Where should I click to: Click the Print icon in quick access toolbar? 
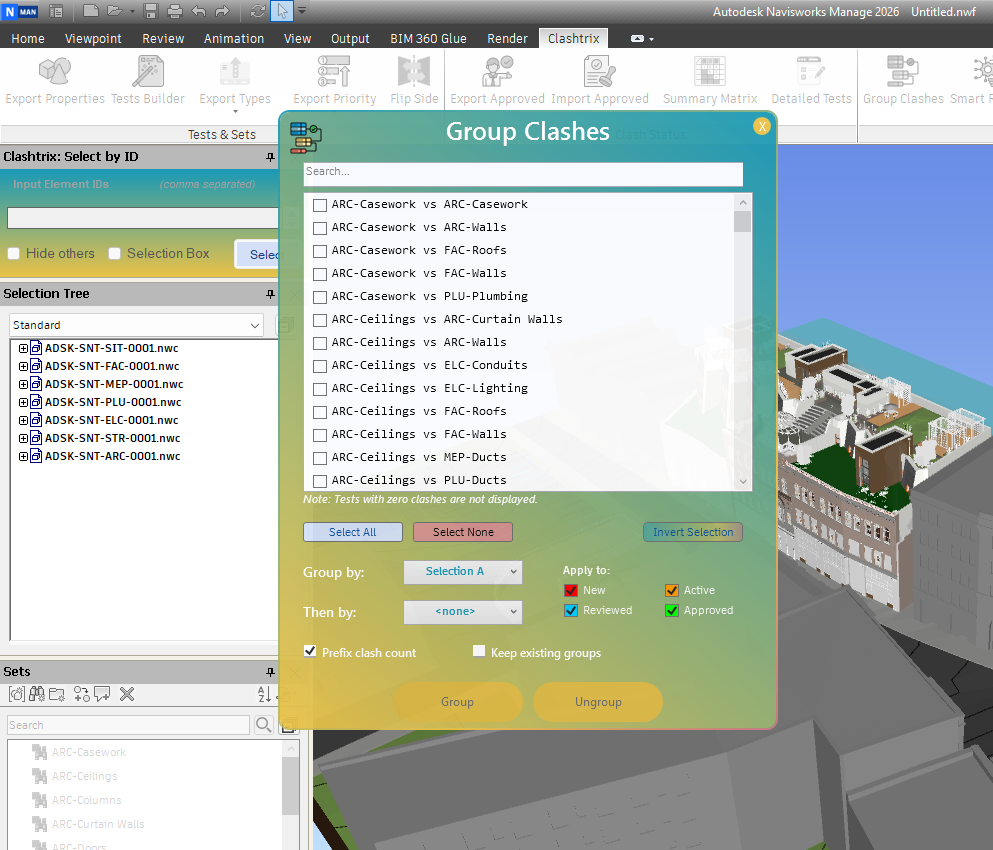coord(175,11)
